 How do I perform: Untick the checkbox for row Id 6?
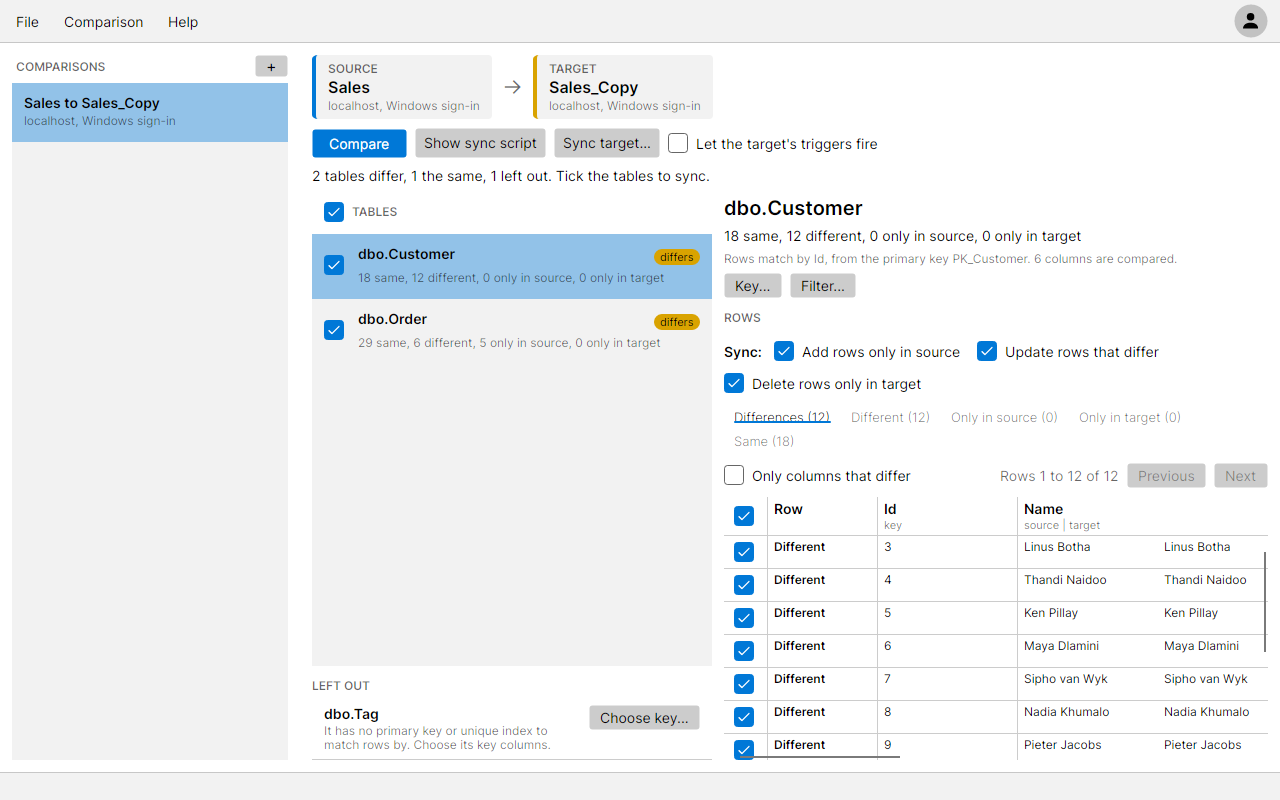[744, 651]
